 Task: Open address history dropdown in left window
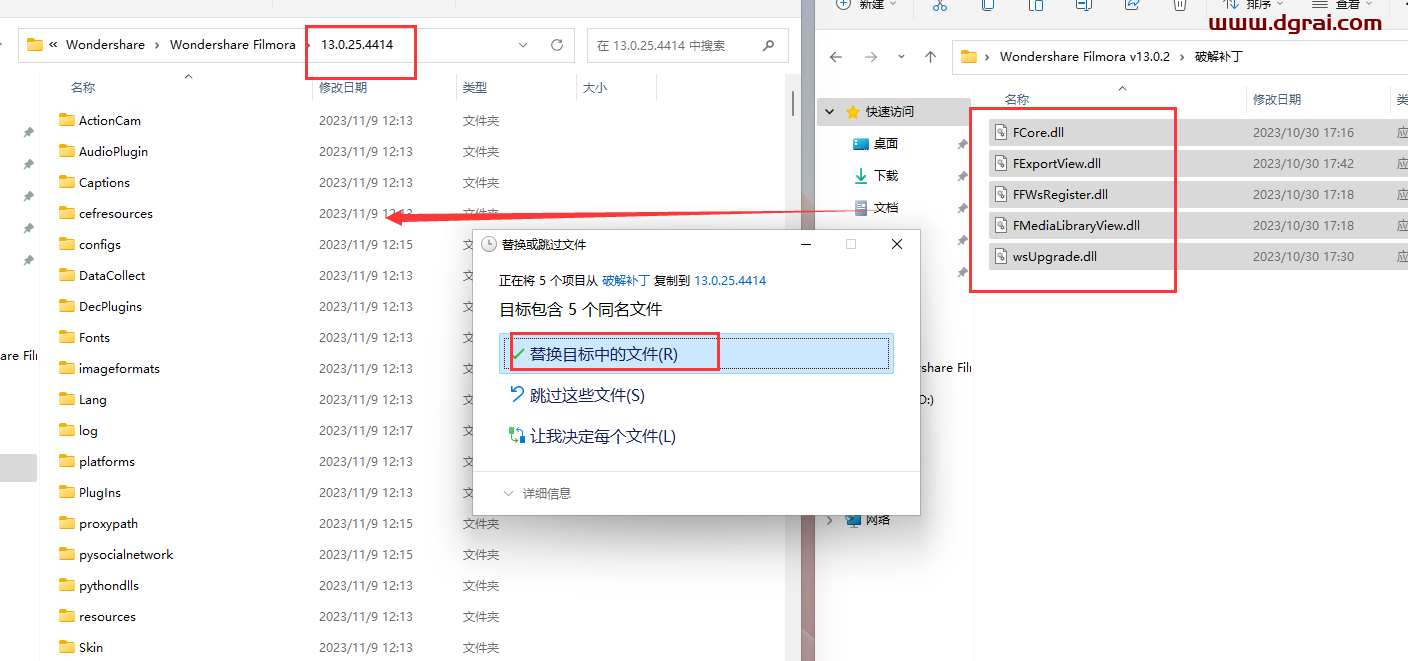523,45
